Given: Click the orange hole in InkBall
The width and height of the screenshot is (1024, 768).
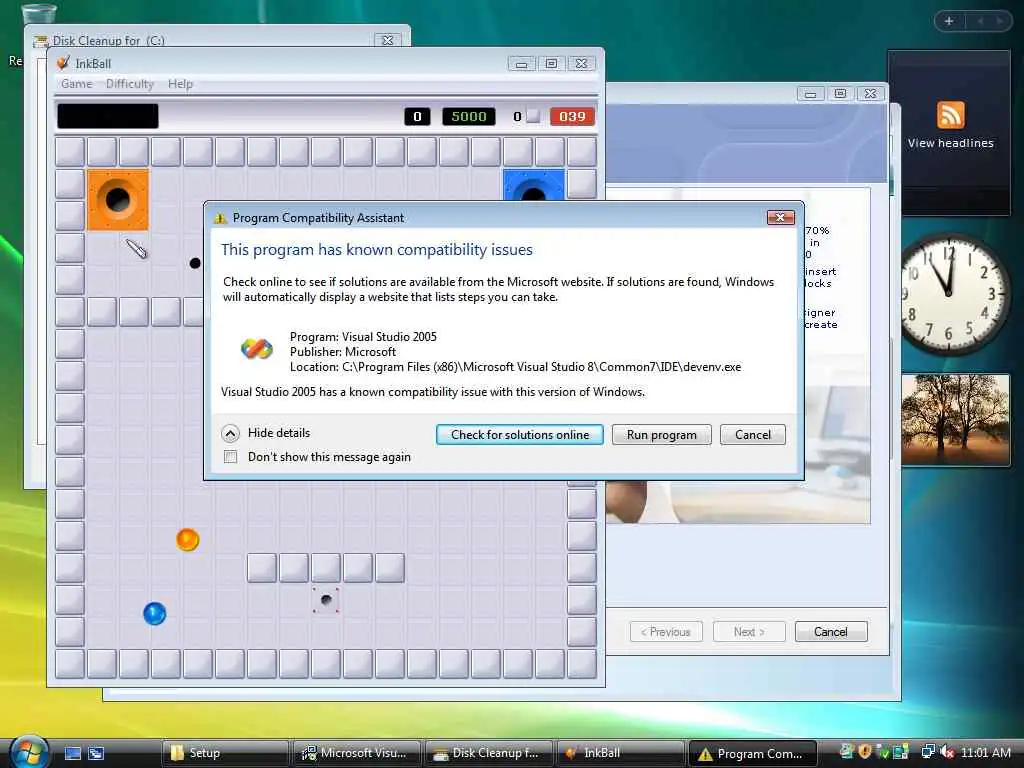Looking at the screenshot, I should (x=118, y=200).
